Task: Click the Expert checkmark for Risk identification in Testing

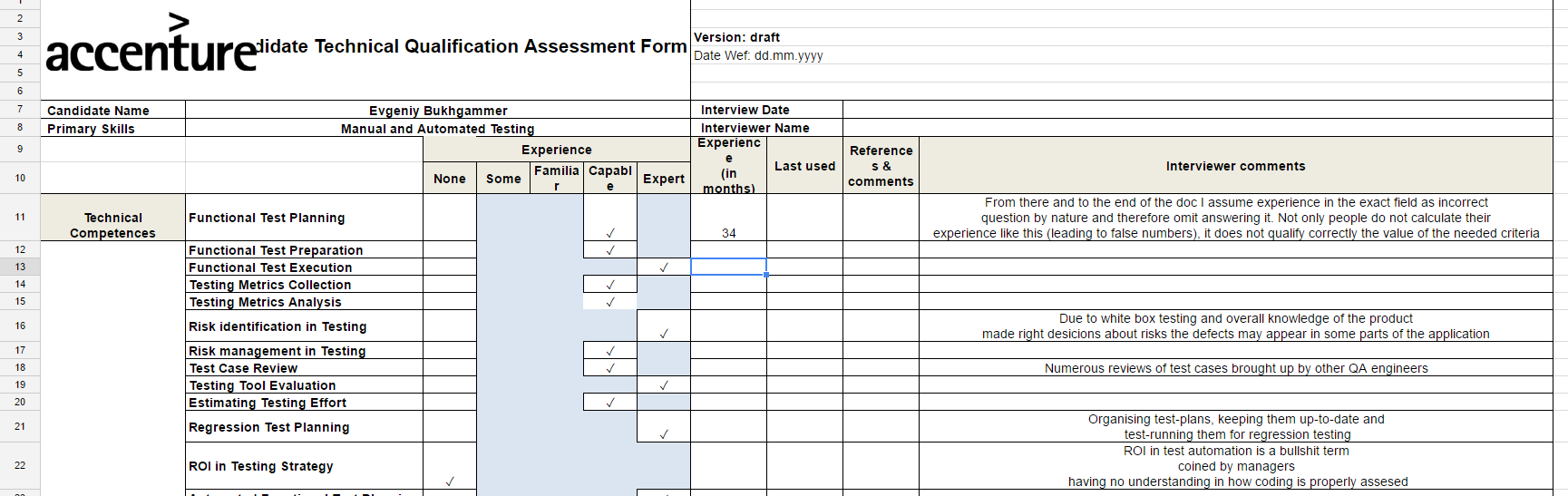Action: click(x=664, y=334)
